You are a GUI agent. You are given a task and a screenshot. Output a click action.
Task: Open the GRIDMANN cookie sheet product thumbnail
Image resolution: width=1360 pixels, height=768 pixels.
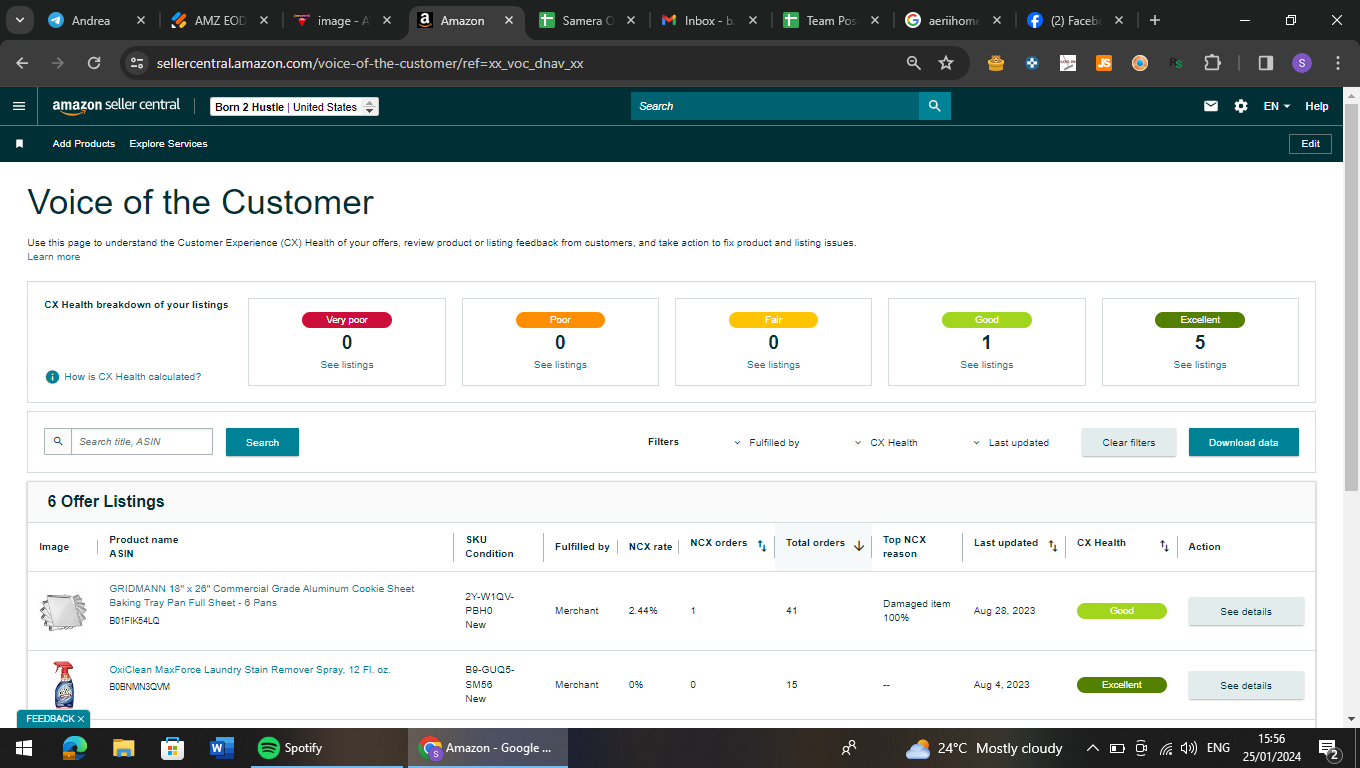tap(63, 611)
